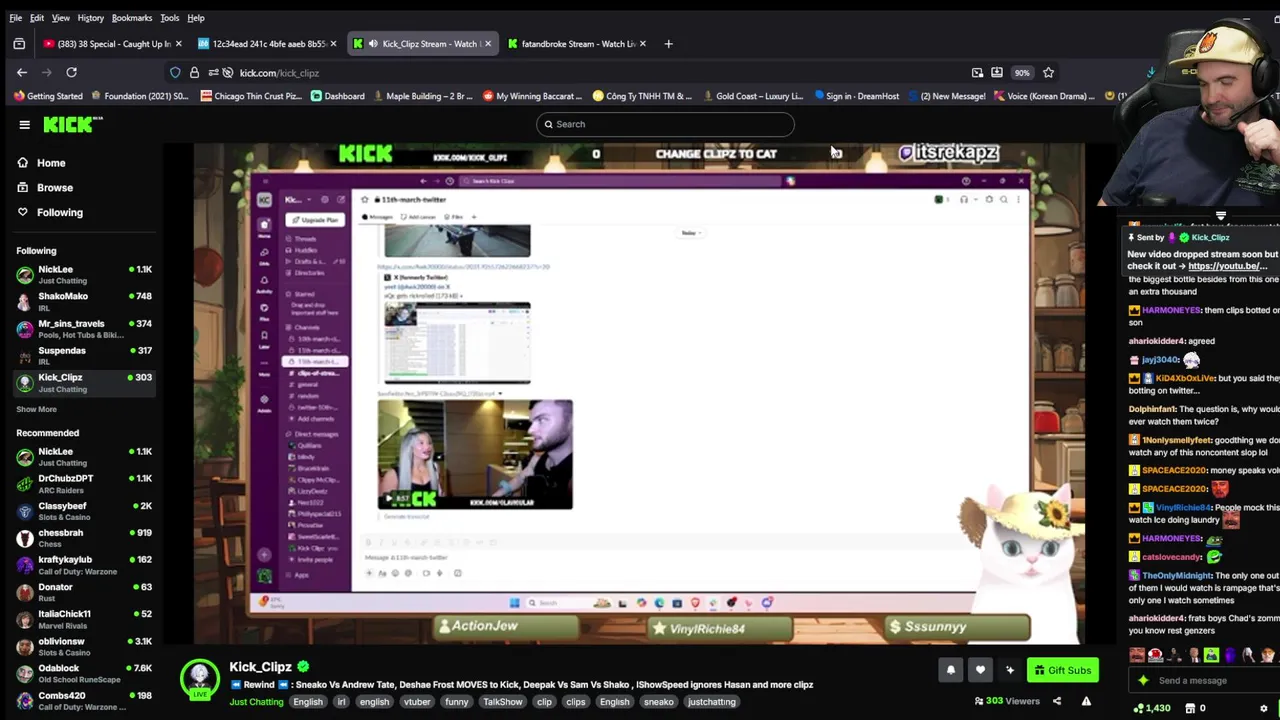Open ItaliaChick11 recommended channel
The width and height of the screenshot is (1280, 720).
click(x=84, y=619)
